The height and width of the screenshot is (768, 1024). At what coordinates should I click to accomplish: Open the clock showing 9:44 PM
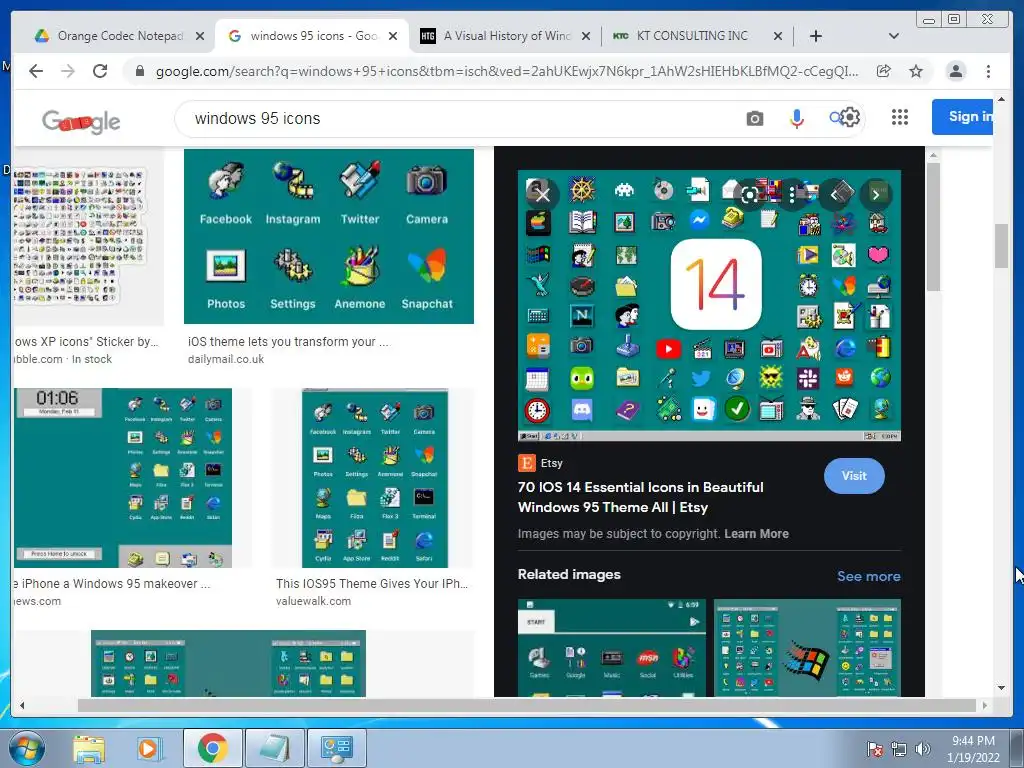[973, 749]
